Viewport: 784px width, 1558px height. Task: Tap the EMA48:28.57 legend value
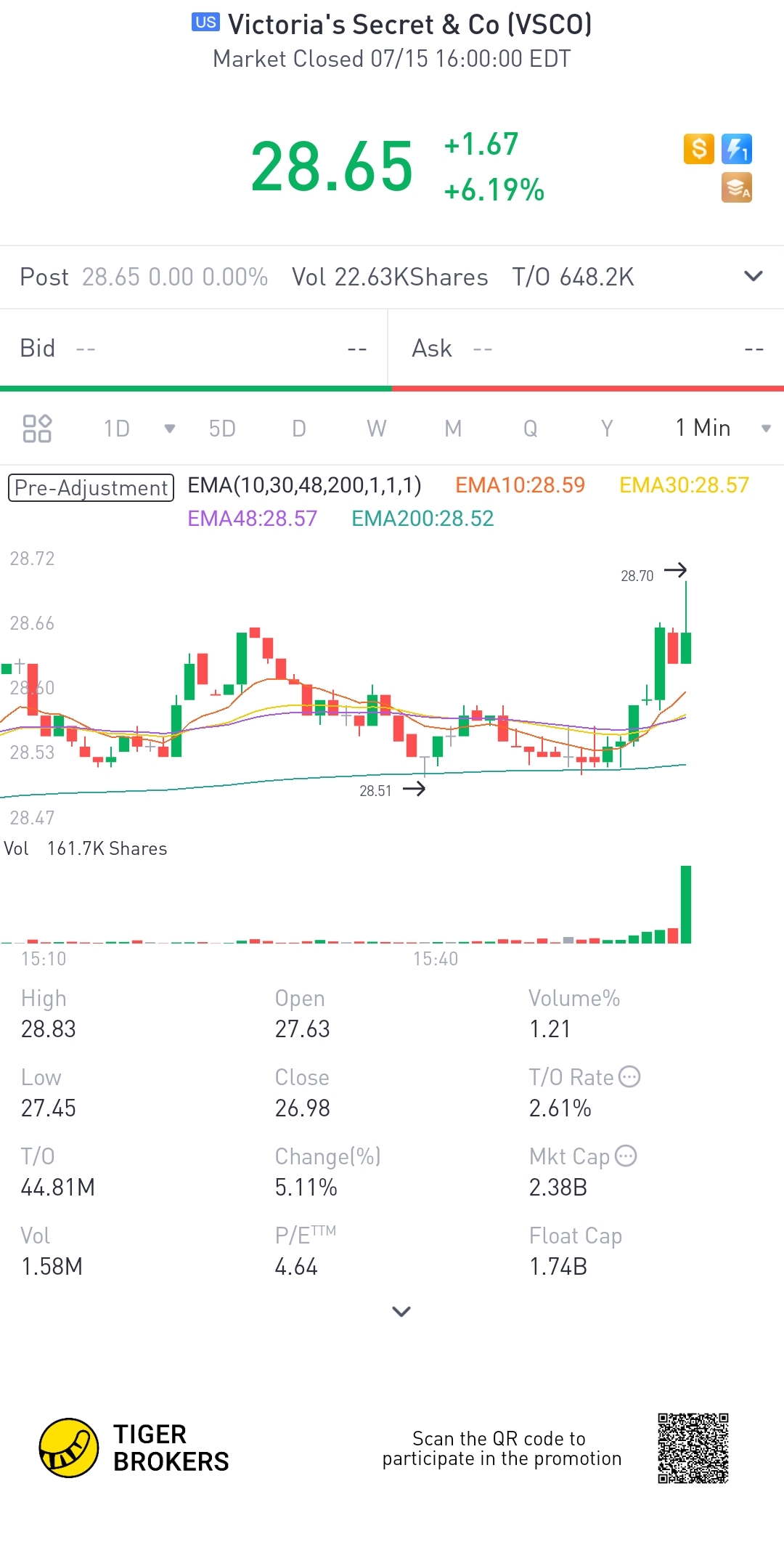point(252,519)
